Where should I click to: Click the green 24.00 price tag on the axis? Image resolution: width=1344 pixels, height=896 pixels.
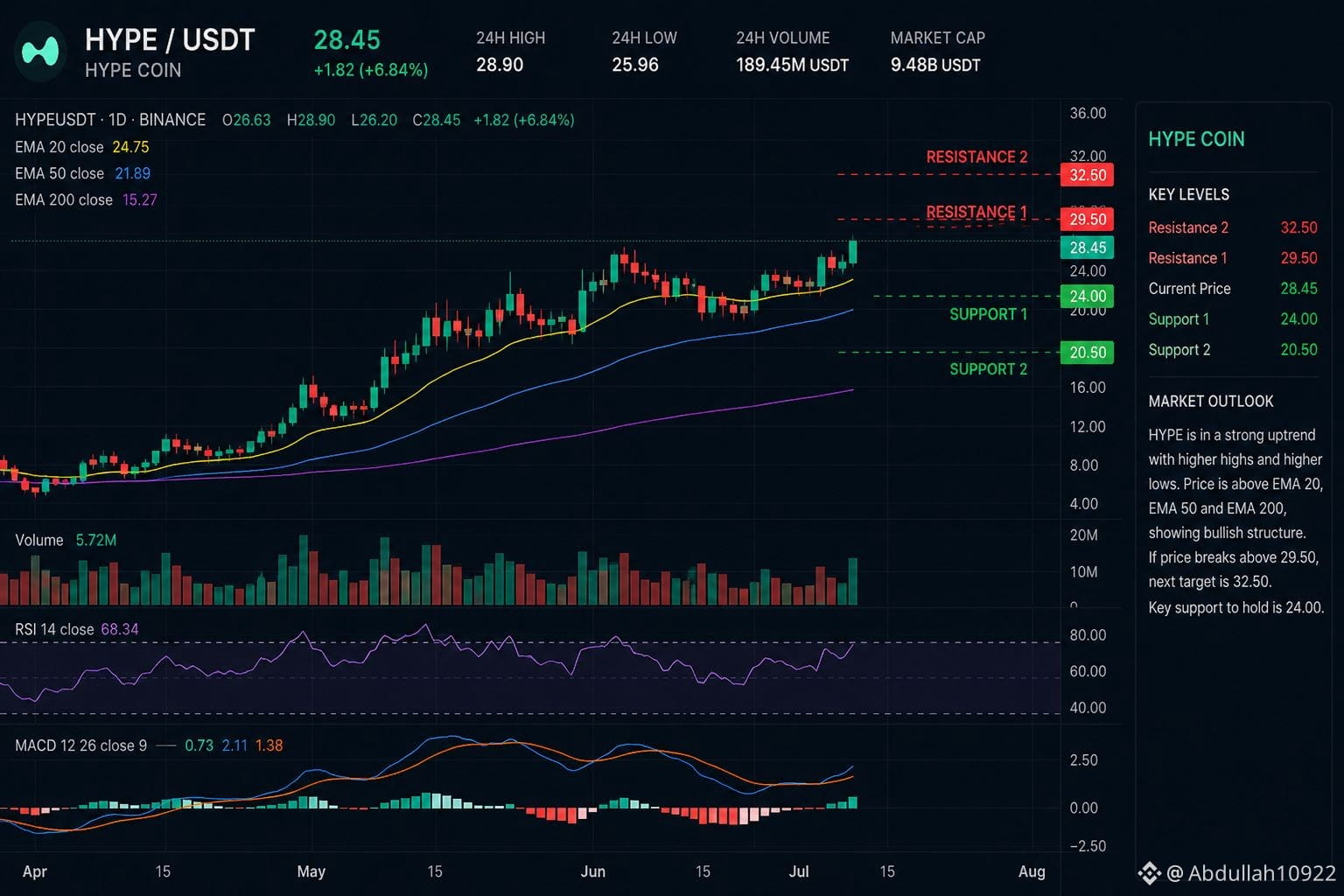click(x=1087, y=297)
